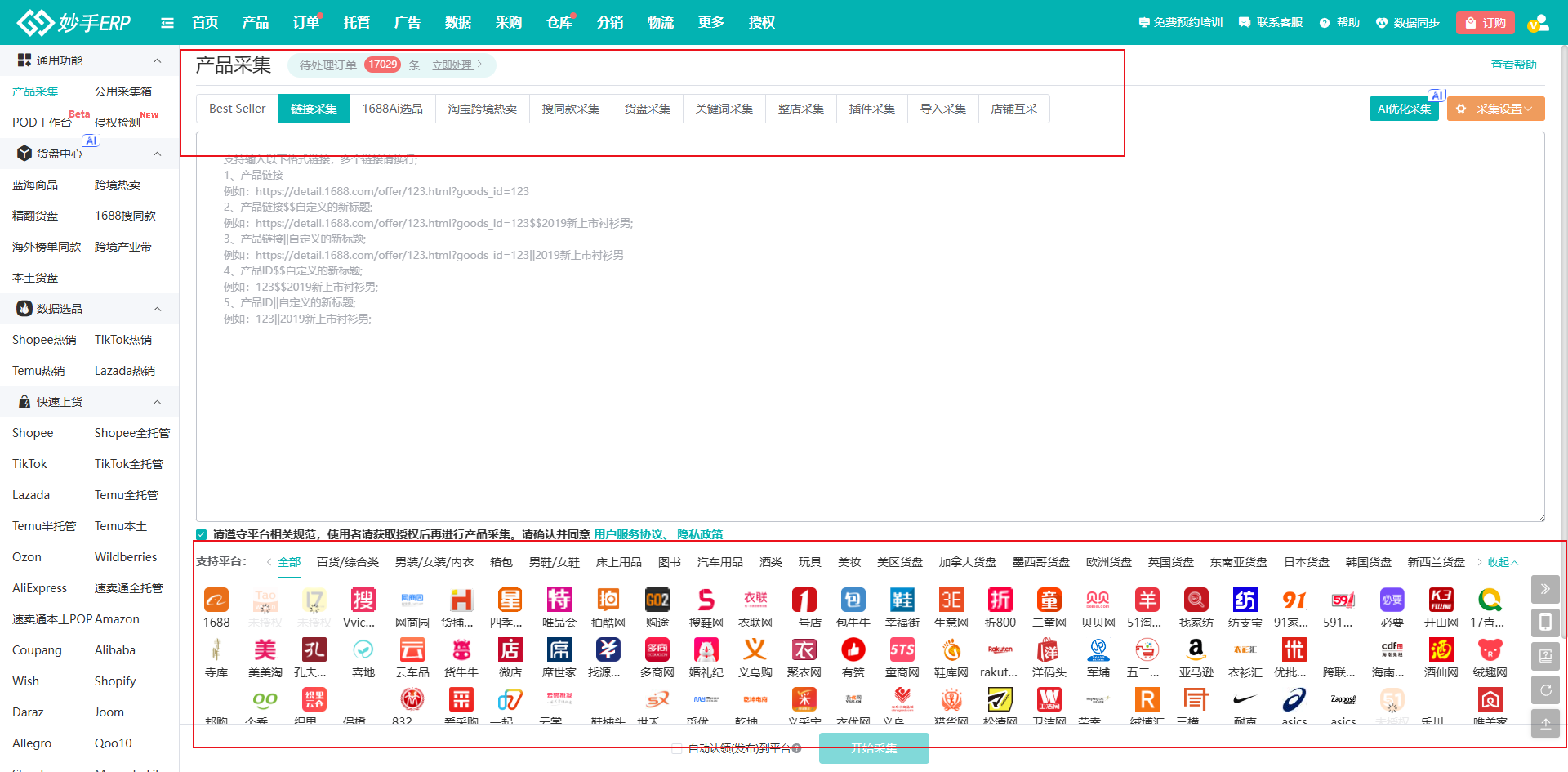The width and height of the screenshot is (1568, 772).
Task: Open the 订单 top menu
Action: (305, 23)
